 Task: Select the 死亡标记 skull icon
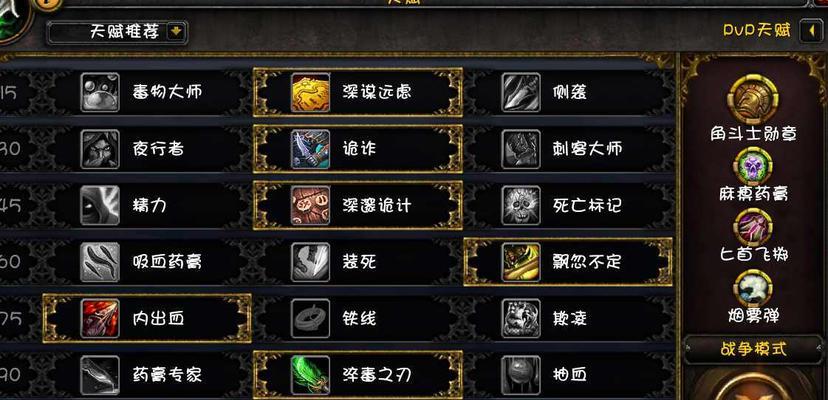click(521, 205)
